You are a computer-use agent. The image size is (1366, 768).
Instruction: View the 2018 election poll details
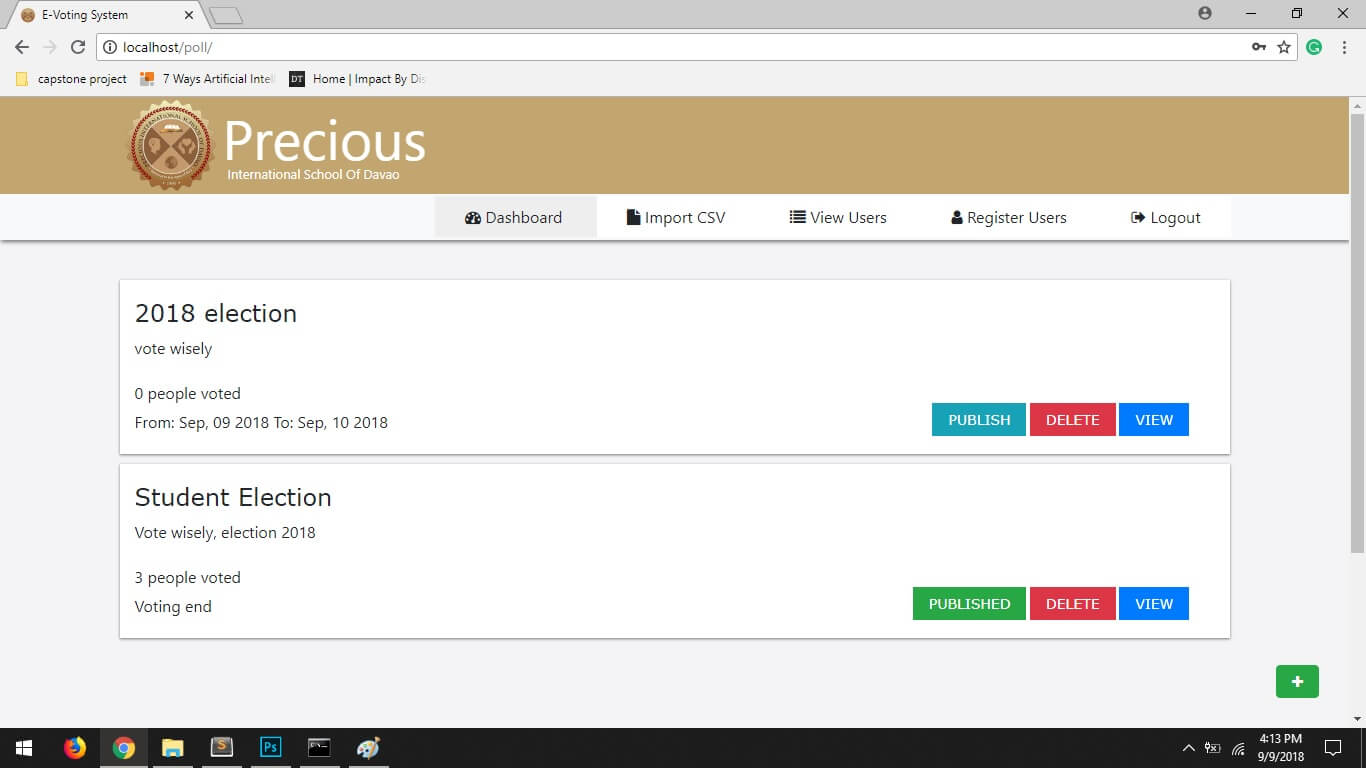coord(1153,419)
